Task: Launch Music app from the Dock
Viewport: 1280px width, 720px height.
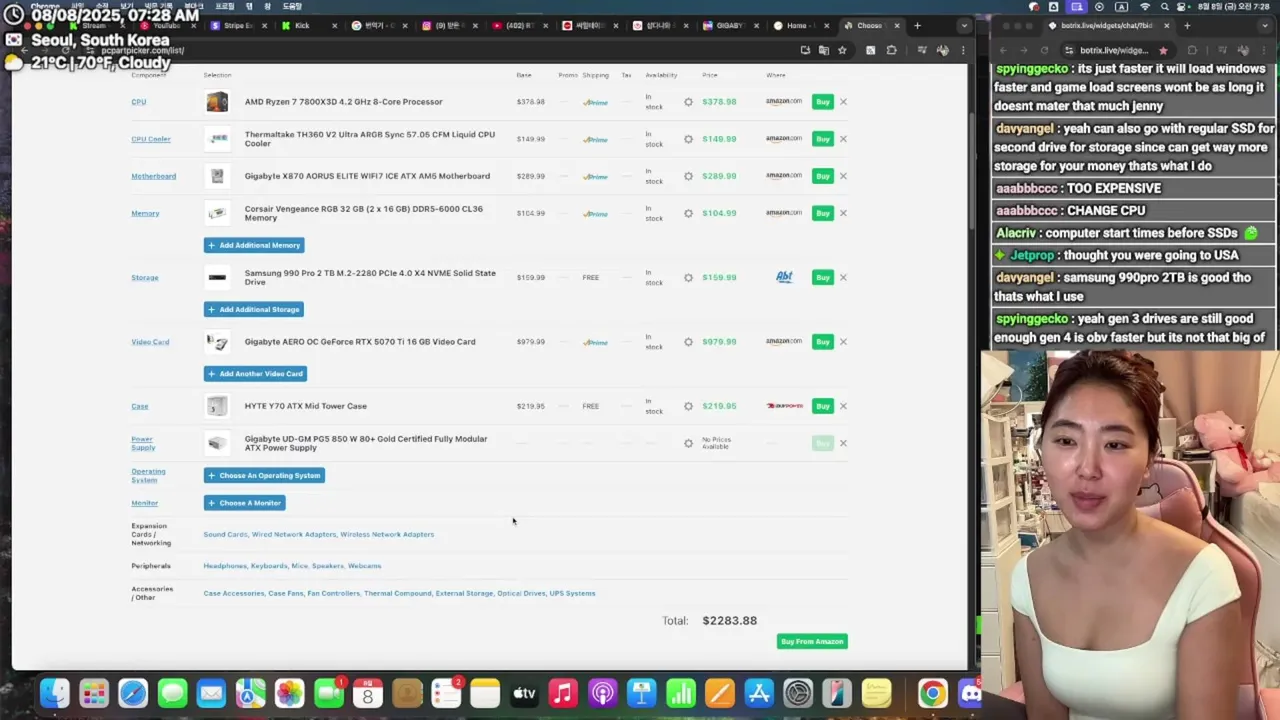Action: pos(563,693)
